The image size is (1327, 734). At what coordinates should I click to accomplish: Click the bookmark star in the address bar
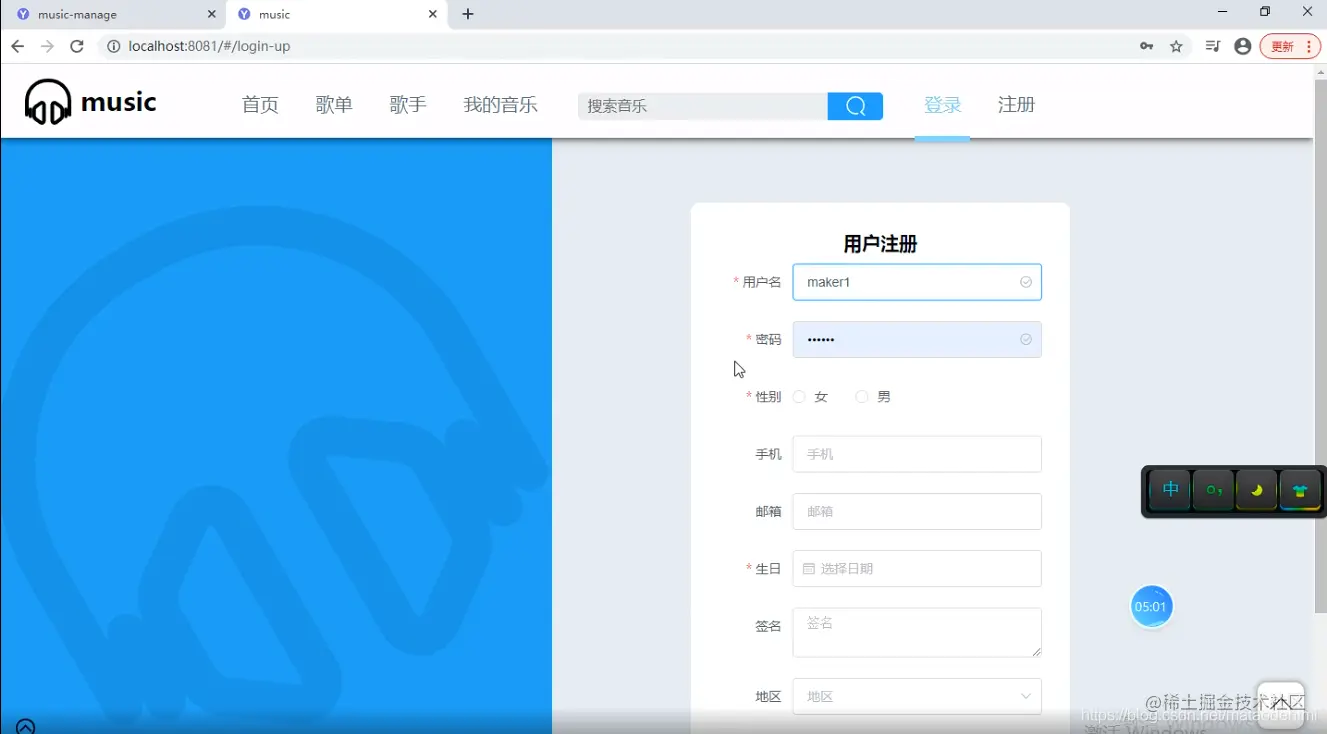click(x=1178, y=46)
